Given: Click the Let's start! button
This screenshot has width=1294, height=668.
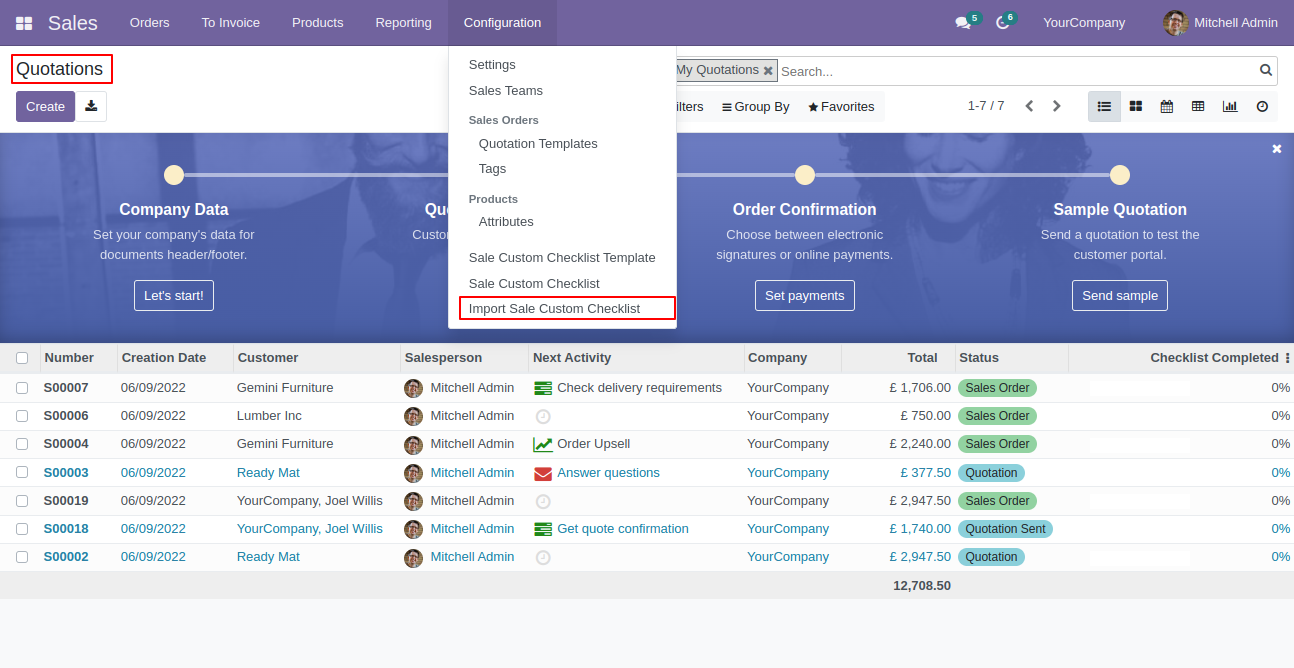Looking at the screenshot, I should 174,295.
